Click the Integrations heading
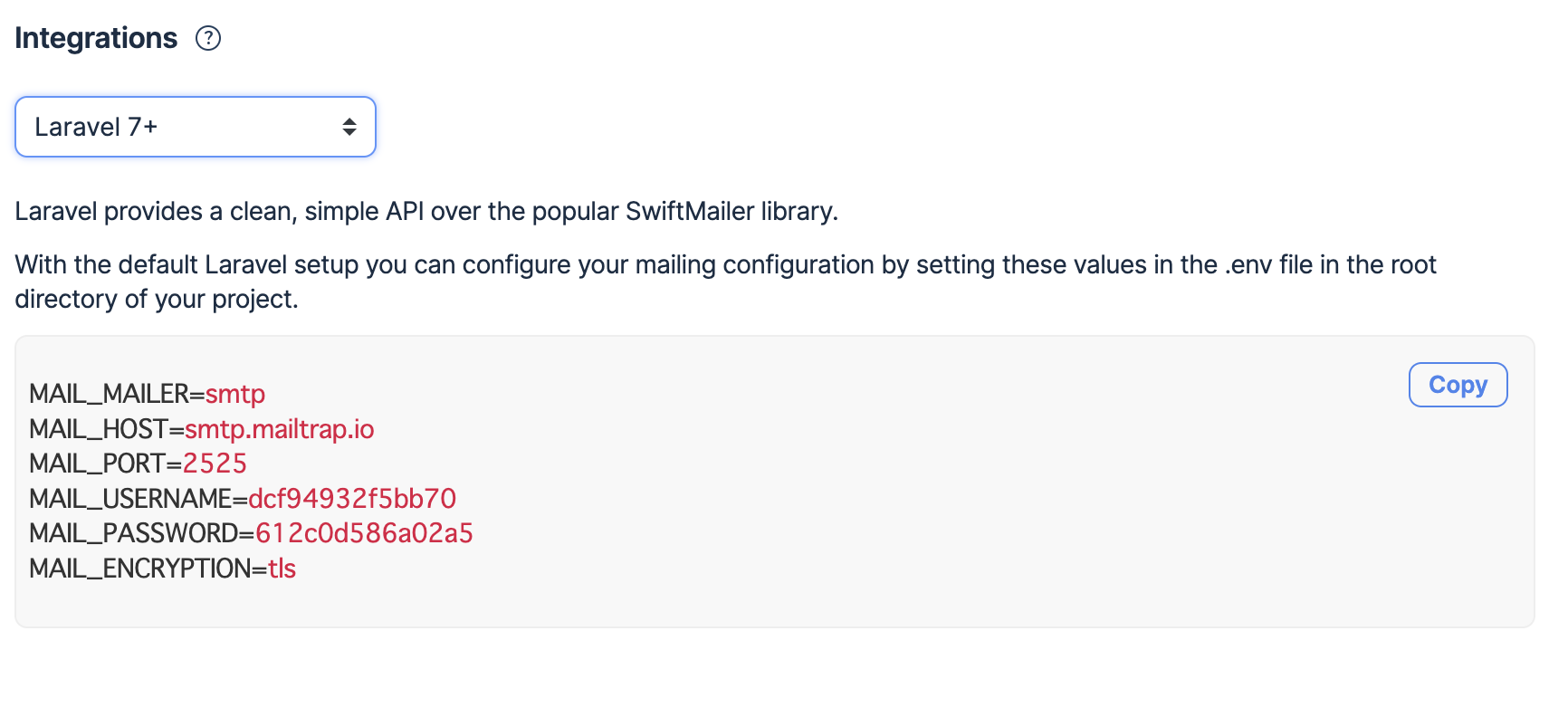The height and width of the screenshot is (717, 1568). [96, 38]
